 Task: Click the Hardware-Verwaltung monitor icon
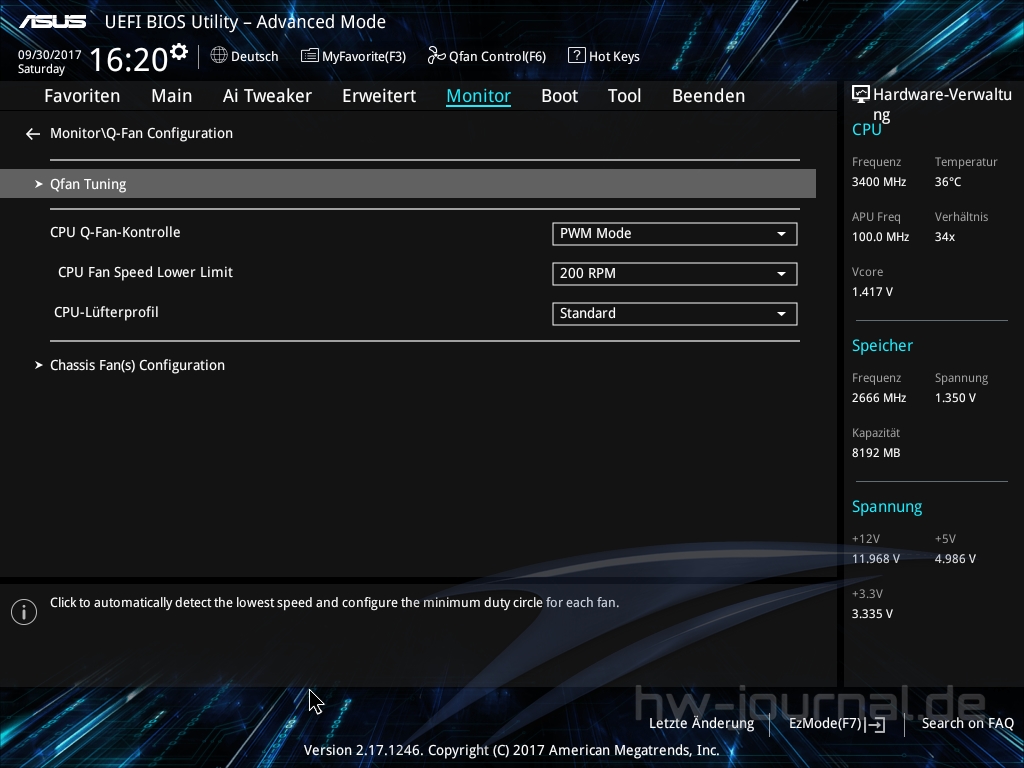pos(861,95)
